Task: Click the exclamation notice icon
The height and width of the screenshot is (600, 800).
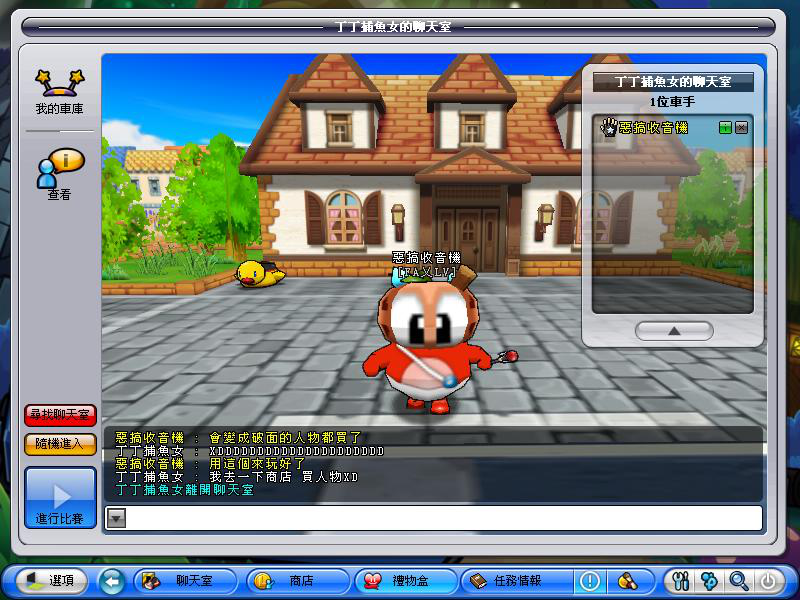Action: tap(590, 580)
